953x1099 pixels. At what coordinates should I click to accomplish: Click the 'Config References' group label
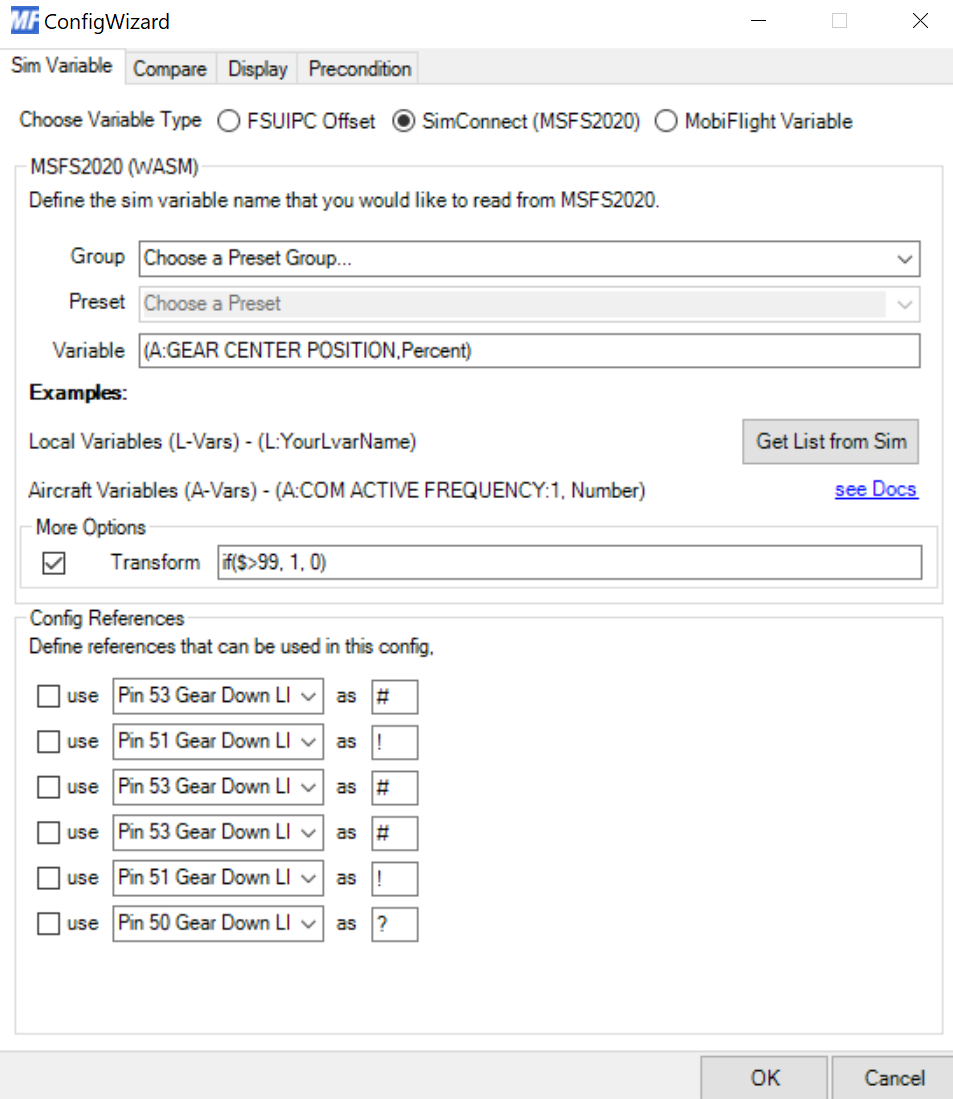pos(107,618)
